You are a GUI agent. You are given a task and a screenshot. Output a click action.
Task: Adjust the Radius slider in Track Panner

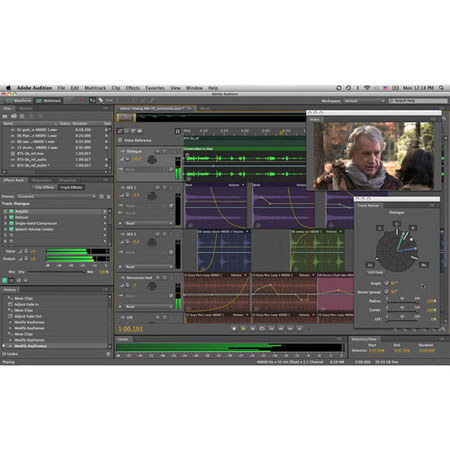(x=402, y=301)
